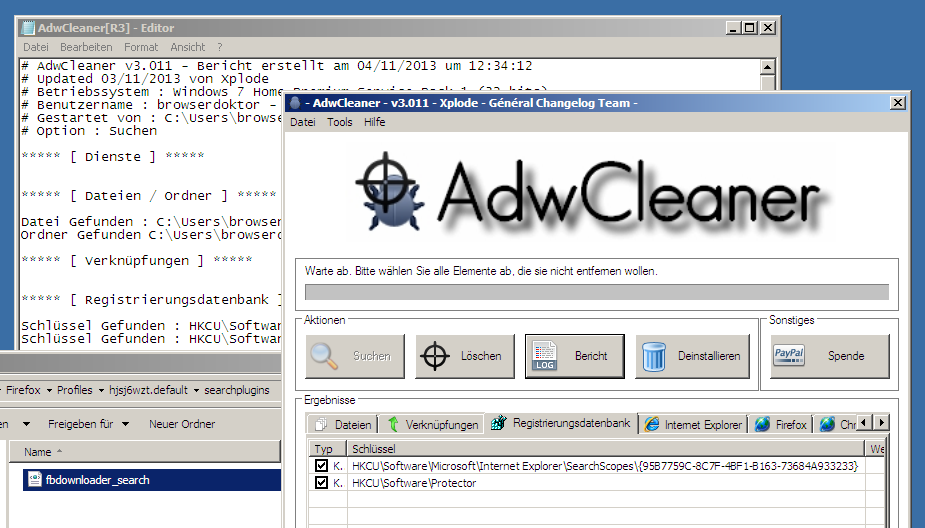Click Deinstallieren trash can button
Screen dimensions: 925x528
693,356
